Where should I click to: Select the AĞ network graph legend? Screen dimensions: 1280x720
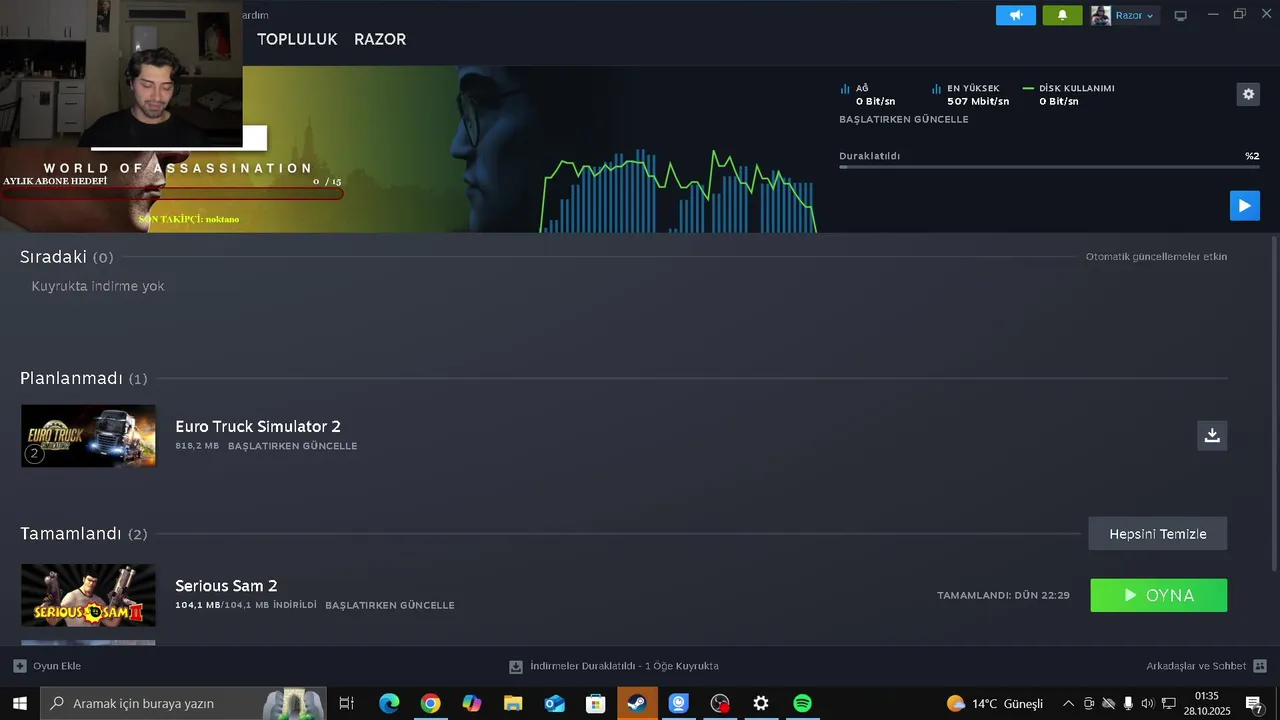tap(867, 95)
